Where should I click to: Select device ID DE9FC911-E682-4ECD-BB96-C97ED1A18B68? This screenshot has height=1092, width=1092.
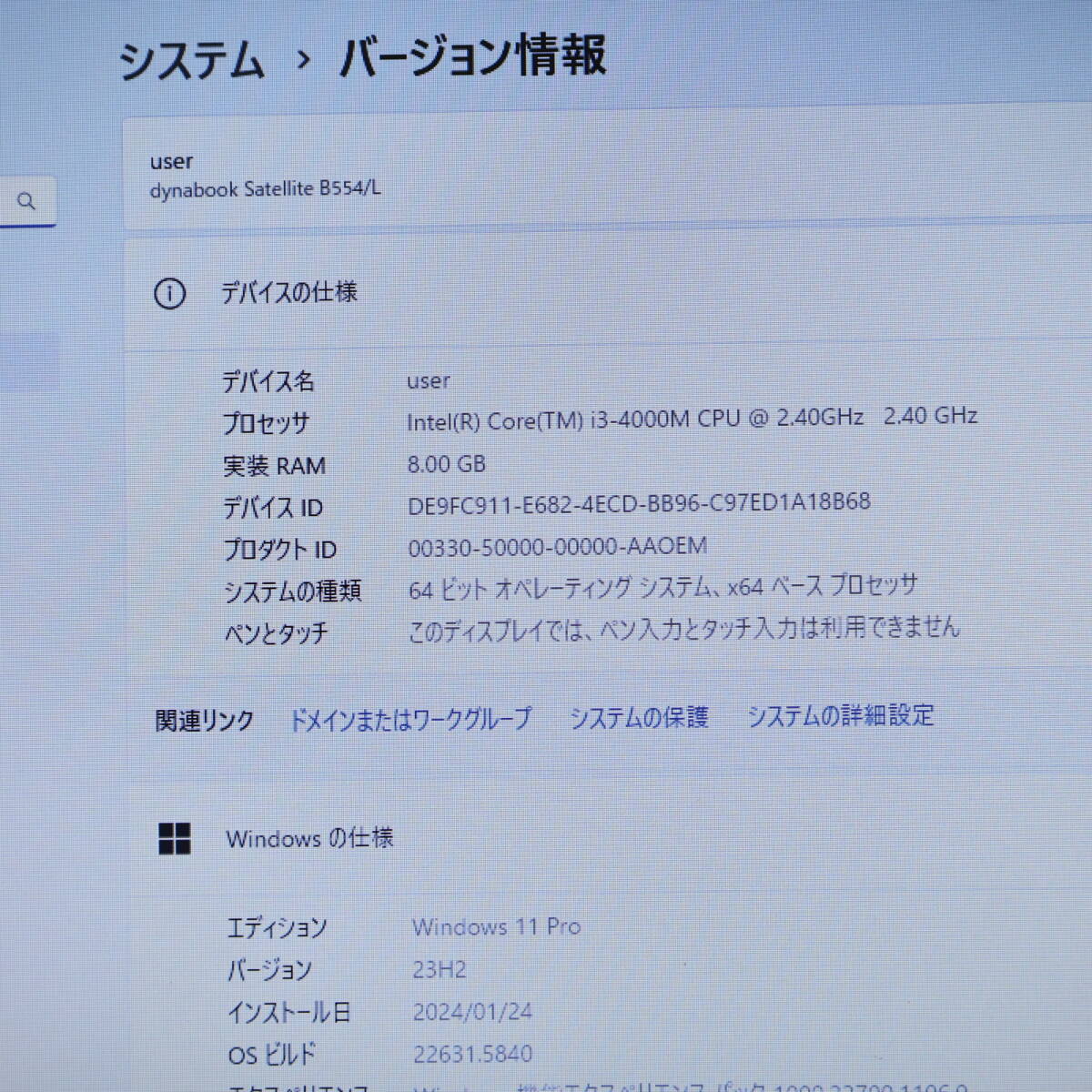pos(639,503)
